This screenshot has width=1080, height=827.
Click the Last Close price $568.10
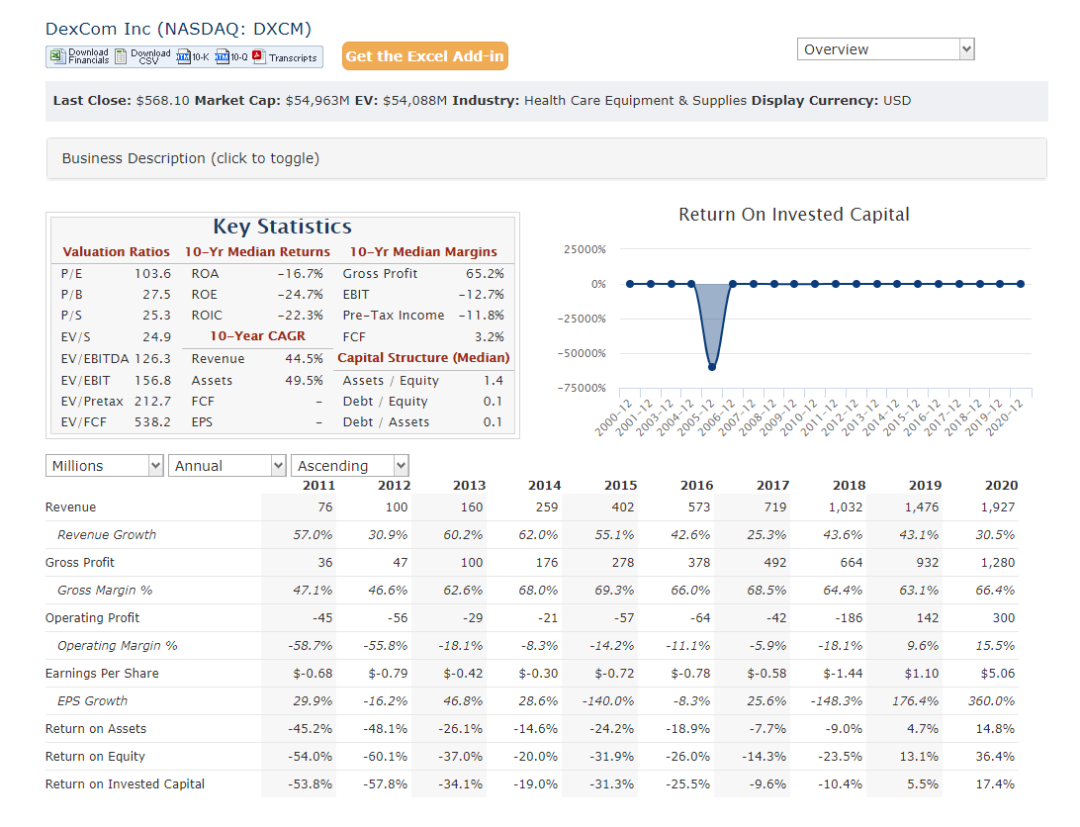163,101
